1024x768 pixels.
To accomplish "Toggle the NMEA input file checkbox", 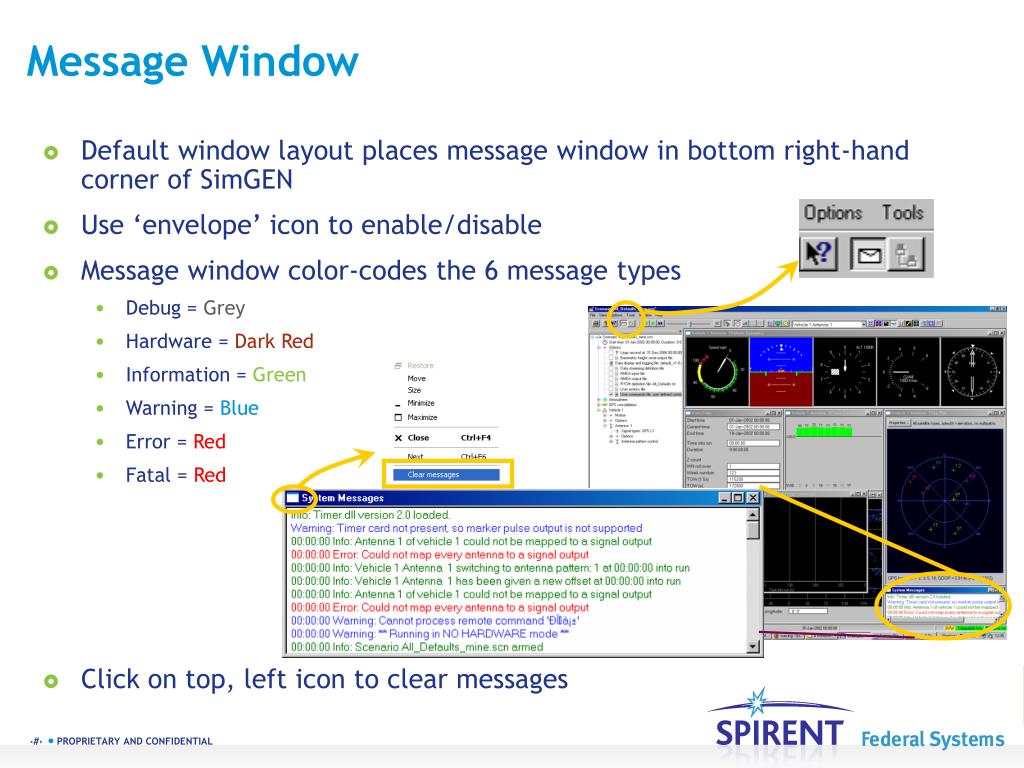I will coord(611,374).
